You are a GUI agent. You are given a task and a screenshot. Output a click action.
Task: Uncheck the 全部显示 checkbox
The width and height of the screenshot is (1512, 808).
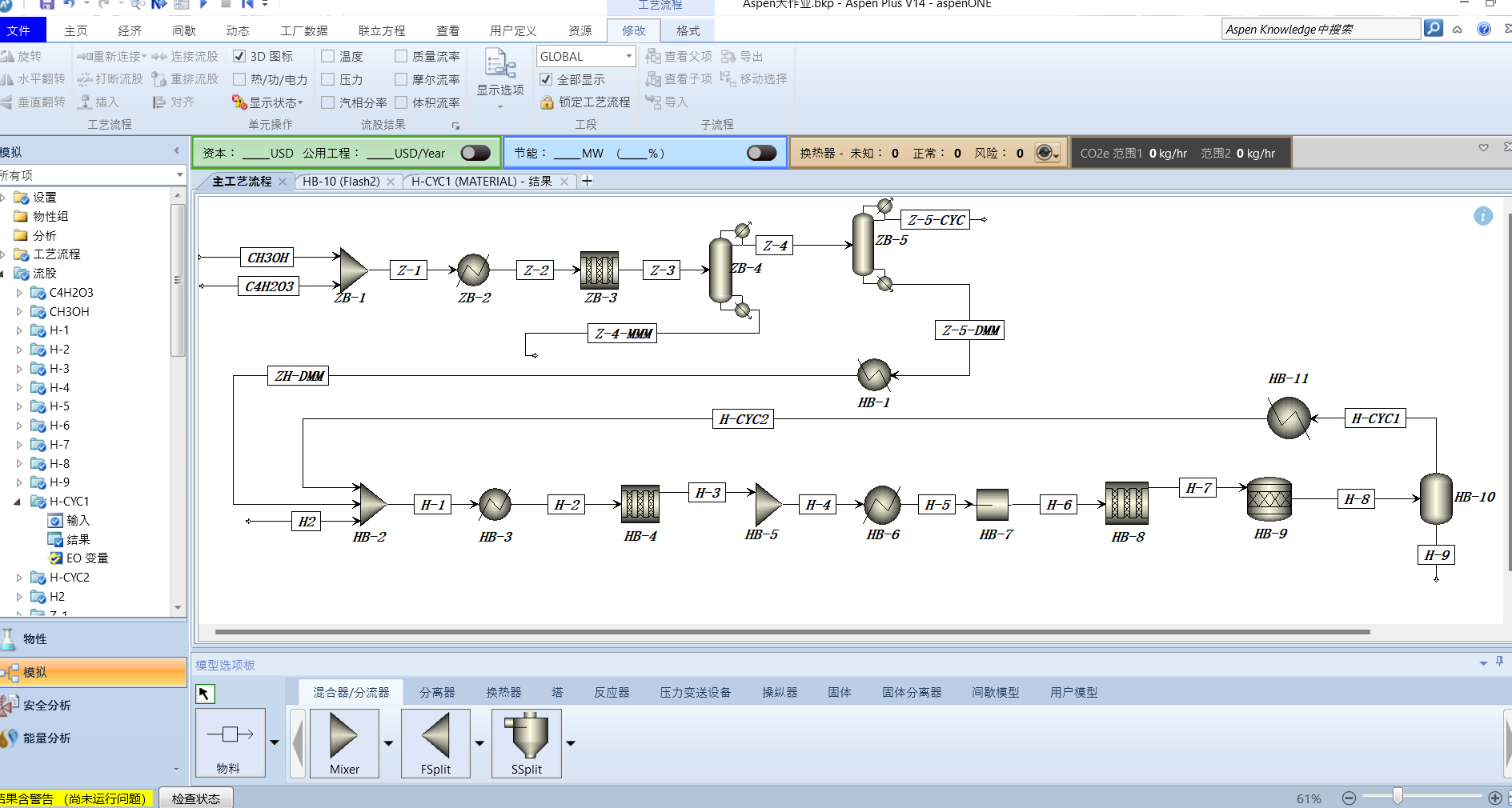tap(546, 79)
